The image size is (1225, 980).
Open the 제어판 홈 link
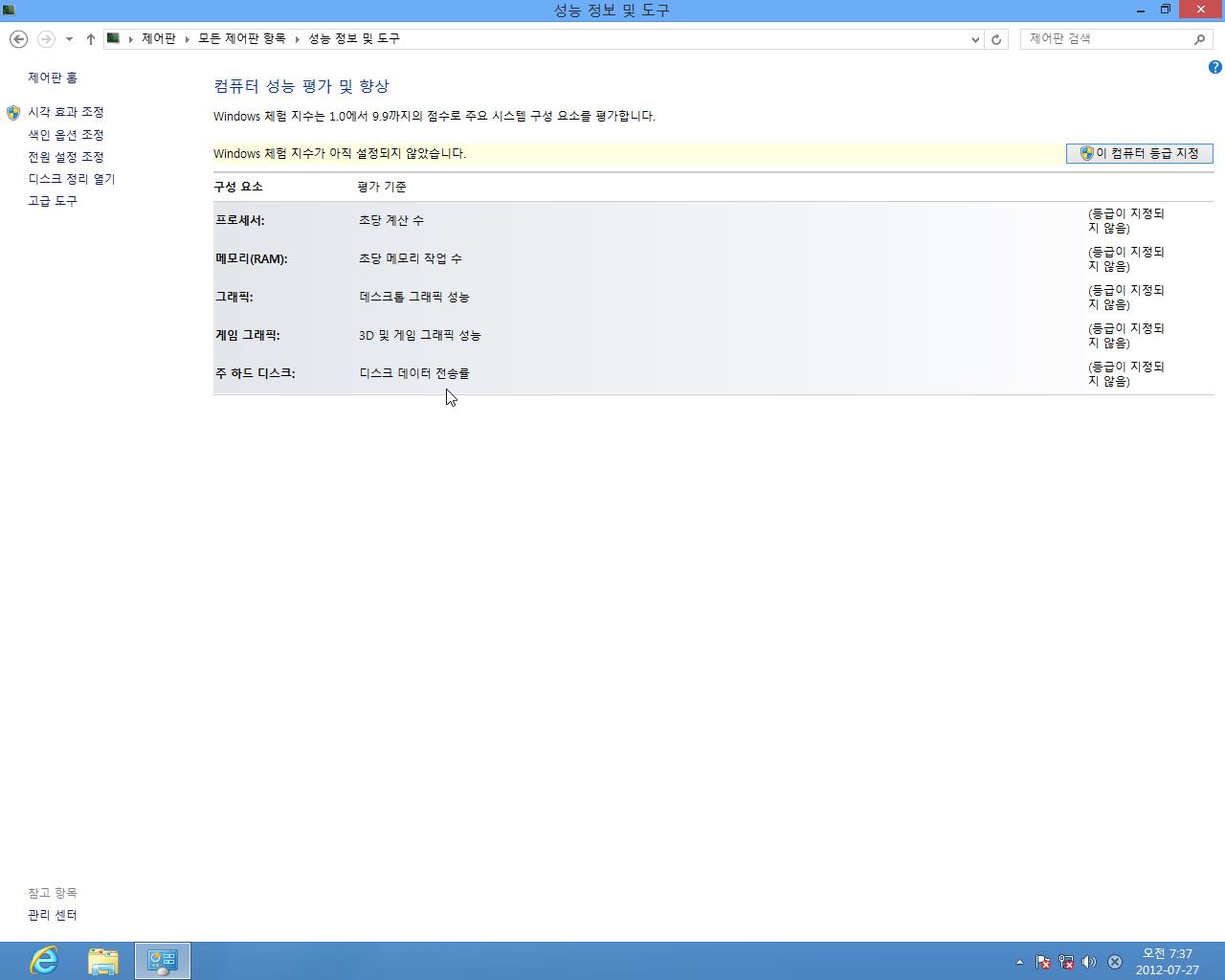pyautogui.click(x=53, y=78)
